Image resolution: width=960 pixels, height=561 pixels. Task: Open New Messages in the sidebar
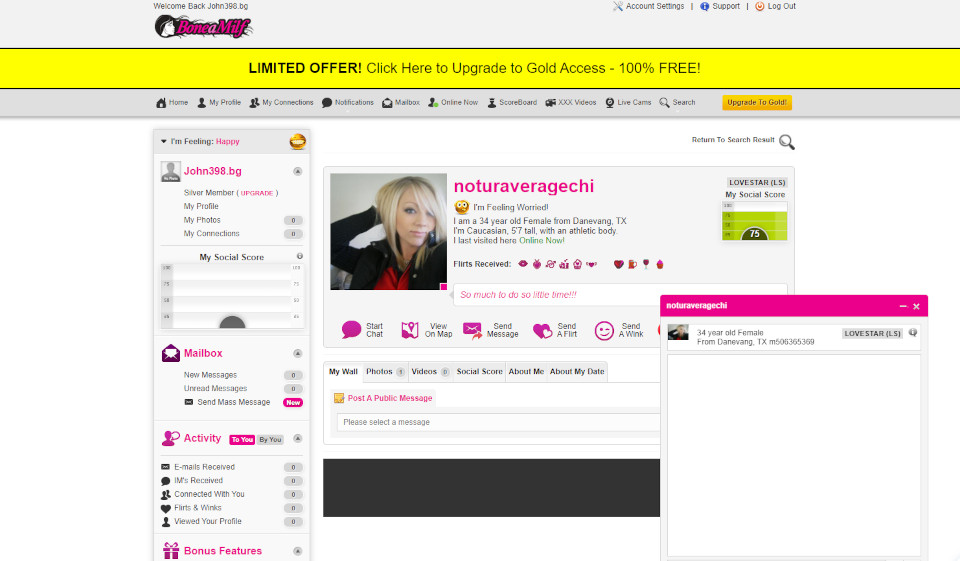[210, 375]
